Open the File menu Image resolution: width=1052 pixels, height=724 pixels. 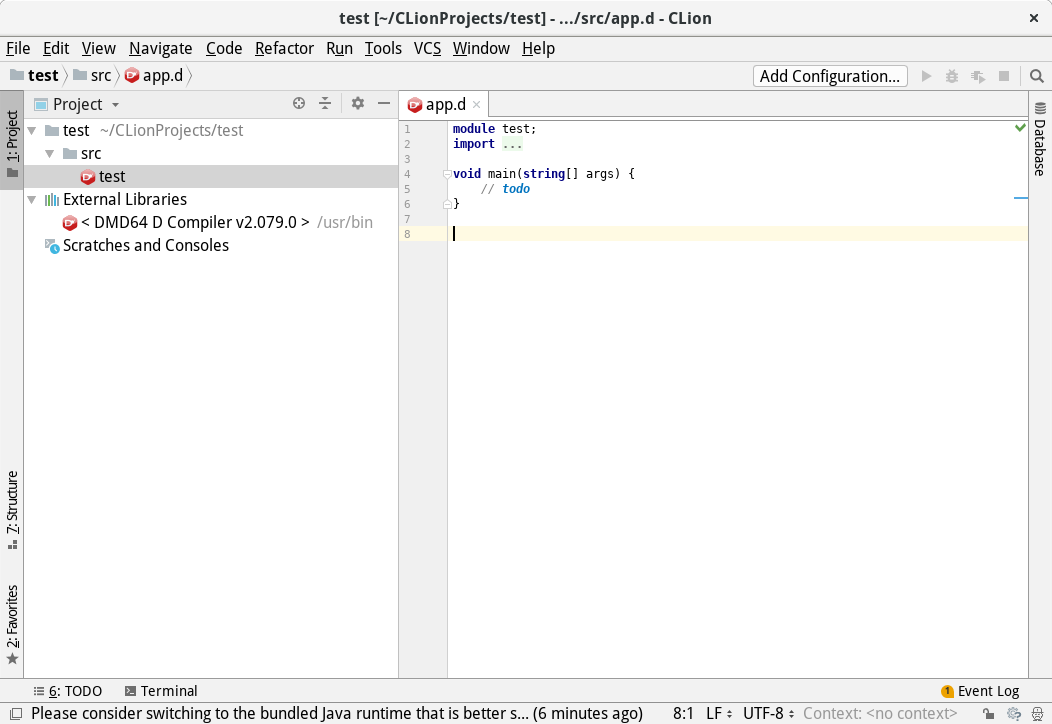[x=18, y=48]
